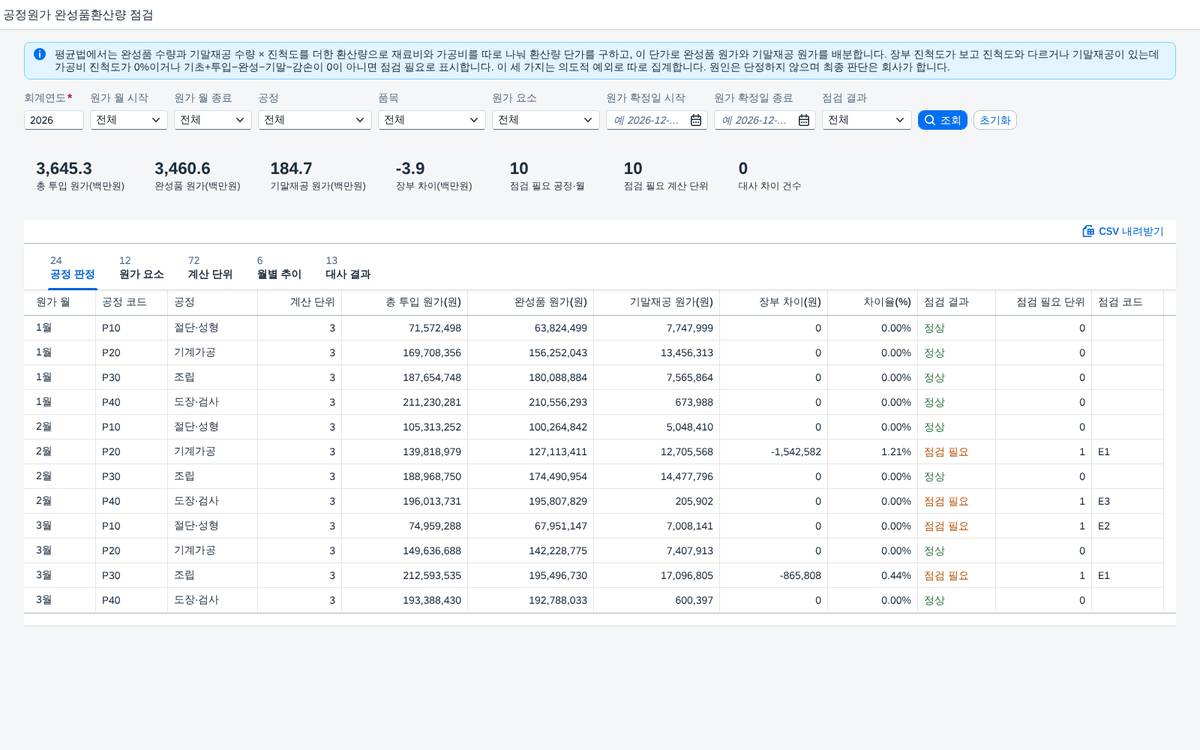
Task: Click the value 149,636,688
Action: click(x=432, y=551)
